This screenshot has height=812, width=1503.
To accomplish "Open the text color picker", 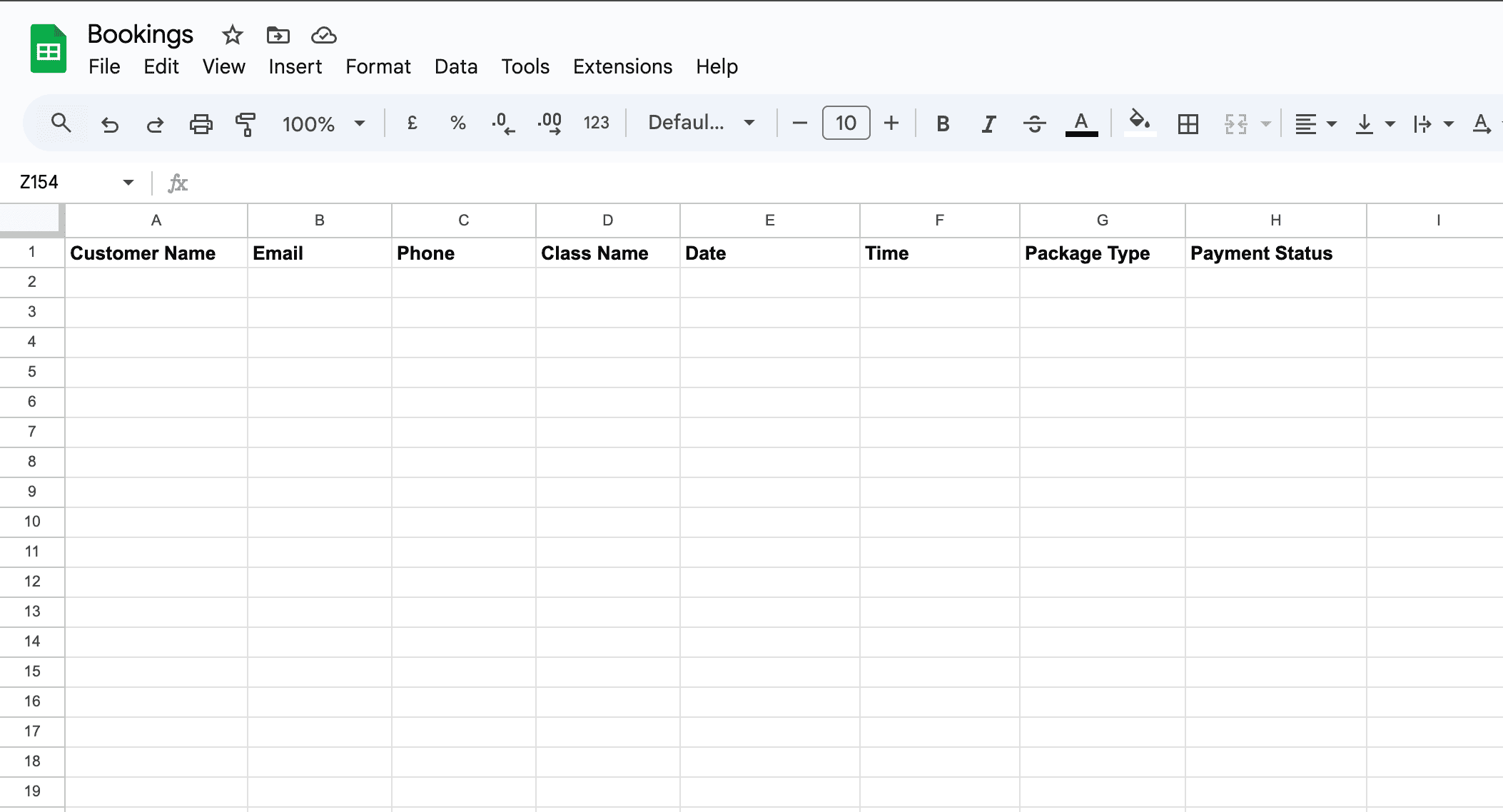I will [1082, 123].
